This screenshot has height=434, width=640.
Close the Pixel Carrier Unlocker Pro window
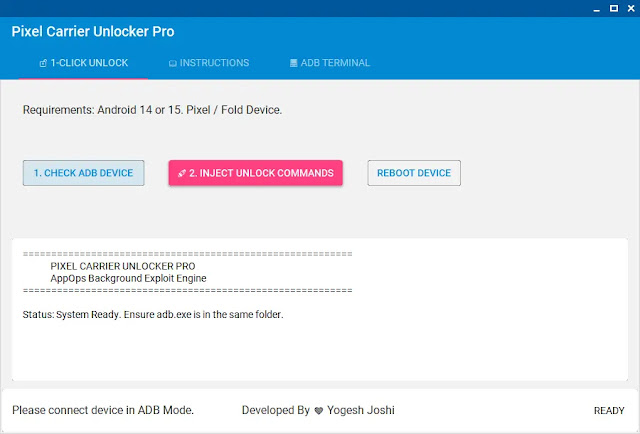(625, 8)
